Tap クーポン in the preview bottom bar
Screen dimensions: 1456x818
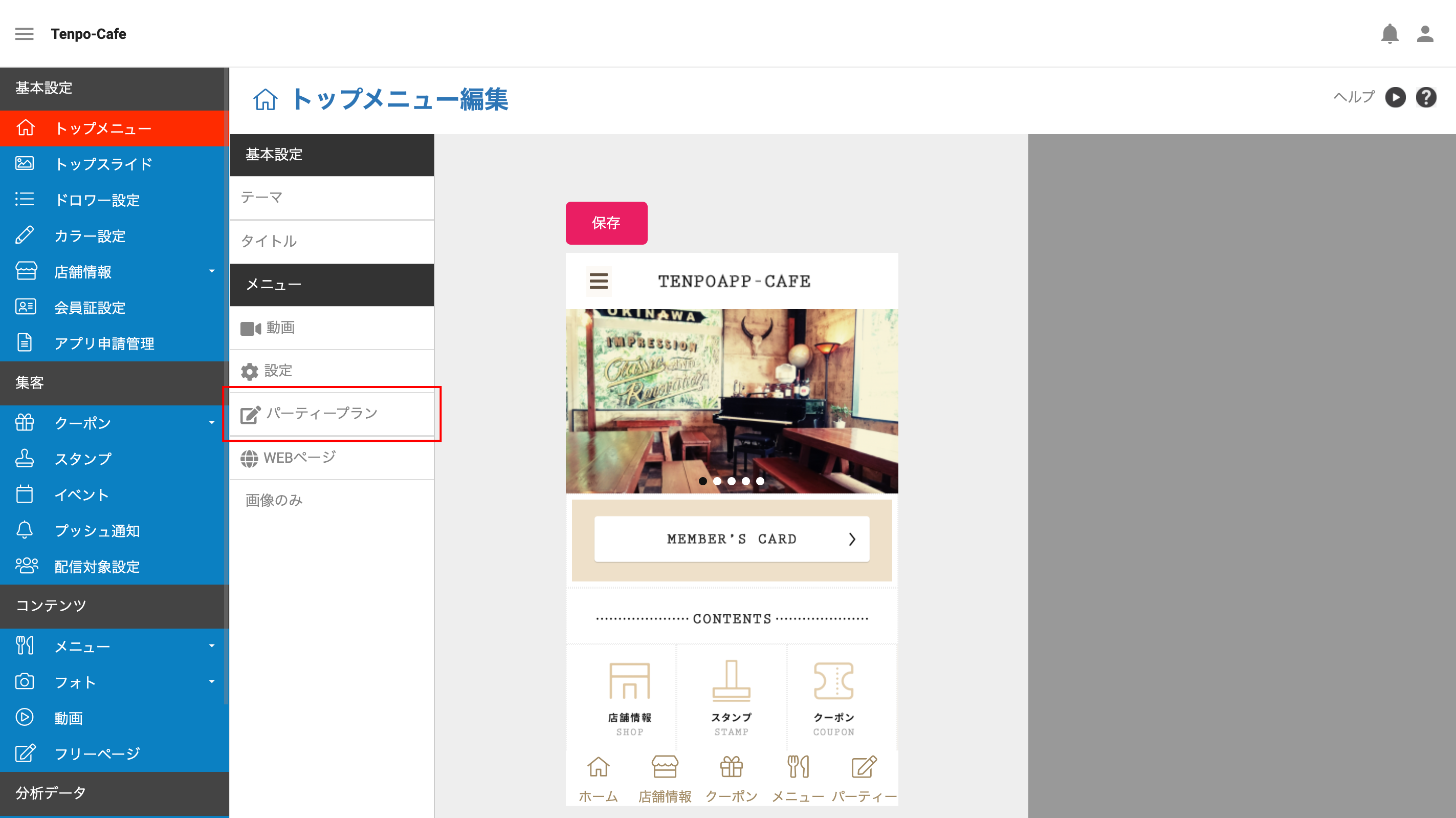[732, 779]
